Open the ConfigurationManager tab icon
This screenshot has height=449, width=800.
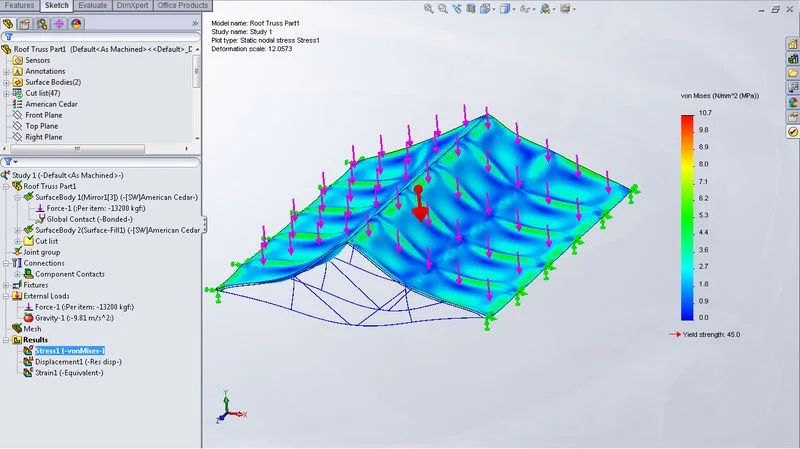tap(43, 22)
